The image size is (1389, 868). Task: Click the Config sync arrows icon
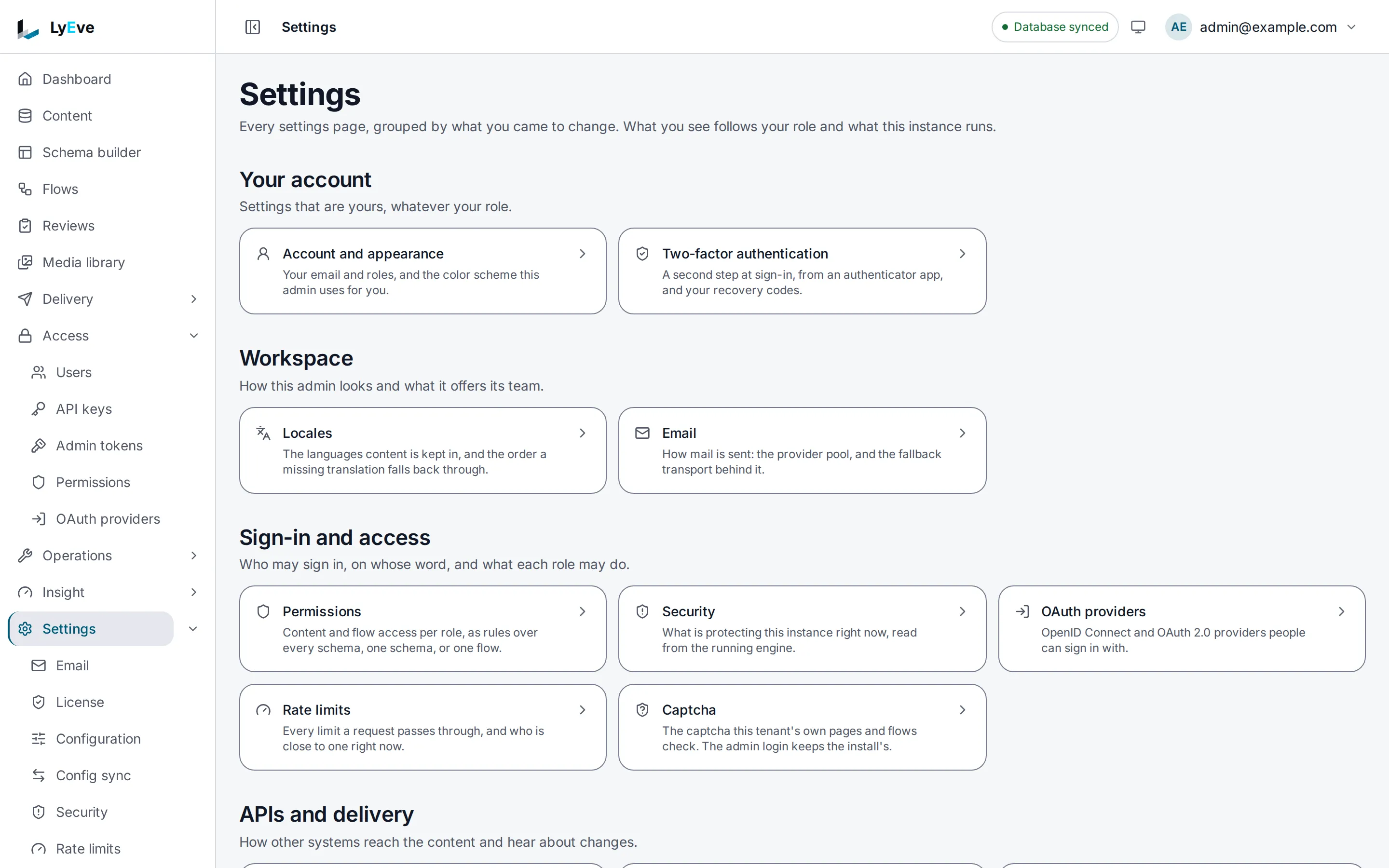pyautogui.click(x=39, y=775)
